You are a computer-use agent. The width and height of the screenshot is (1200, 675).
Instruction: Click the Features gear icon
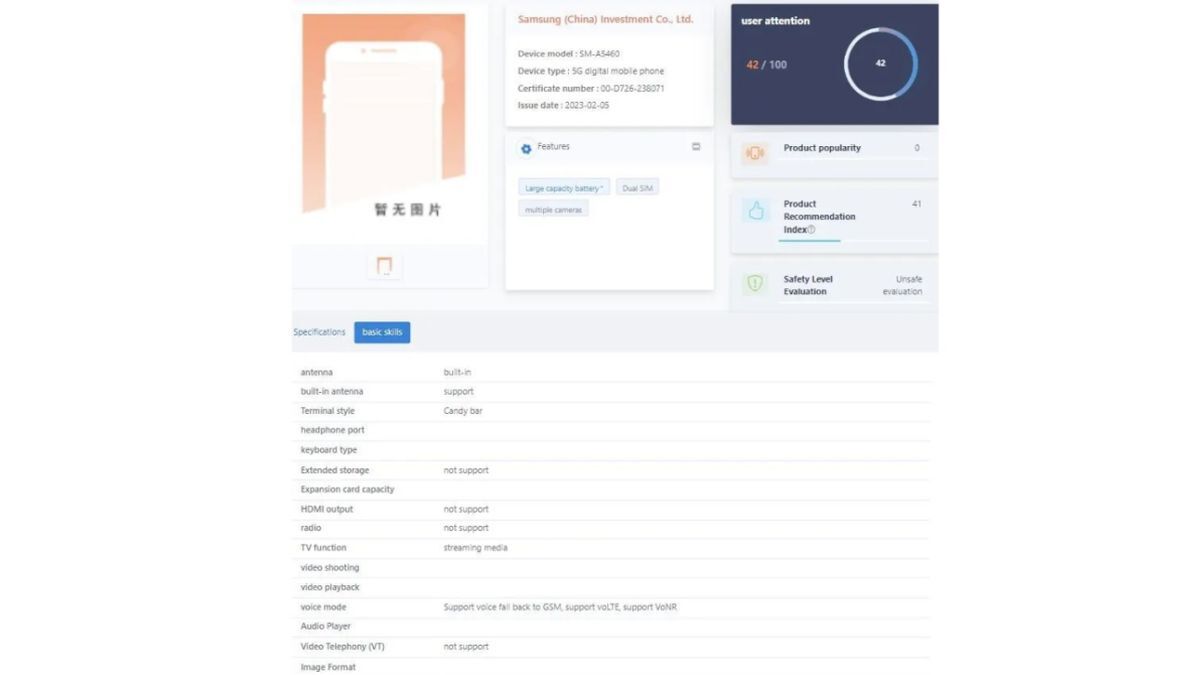click(x=527, y=146)
